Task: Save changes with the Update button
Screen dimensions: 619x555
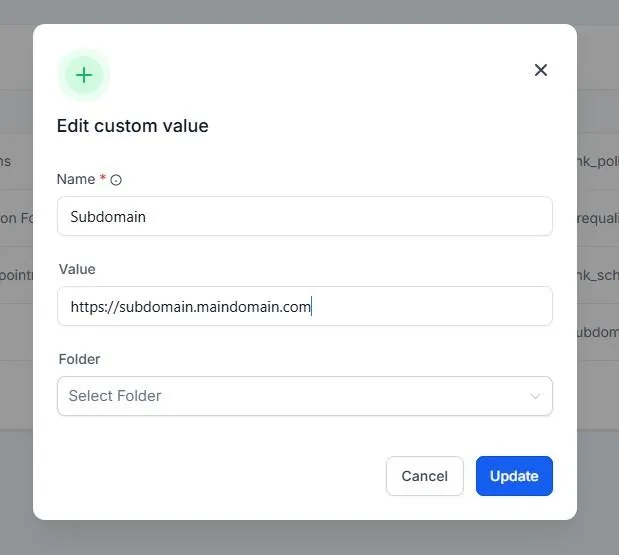Action: click(x=514, y=476)
